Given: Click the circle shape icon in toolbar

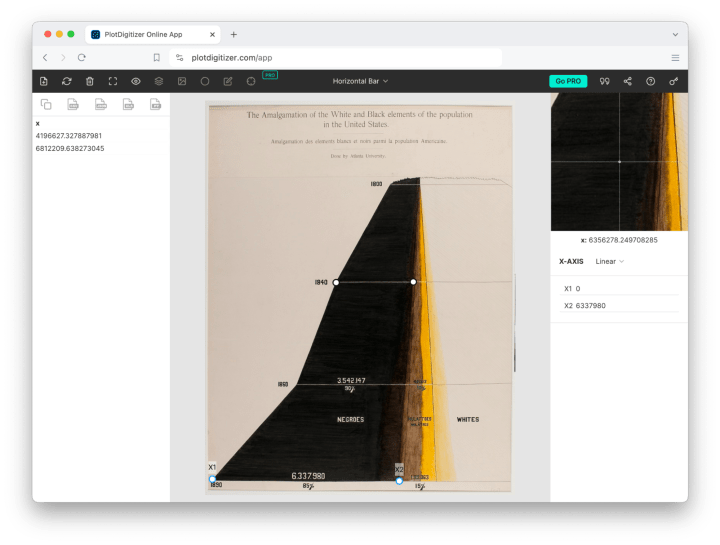Looking at the screenshot, I should 205,81.
